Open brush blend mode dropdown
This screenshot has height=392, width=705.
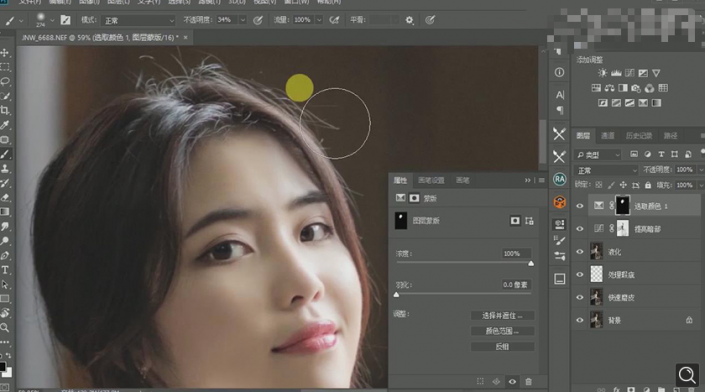tap(139, 20)
